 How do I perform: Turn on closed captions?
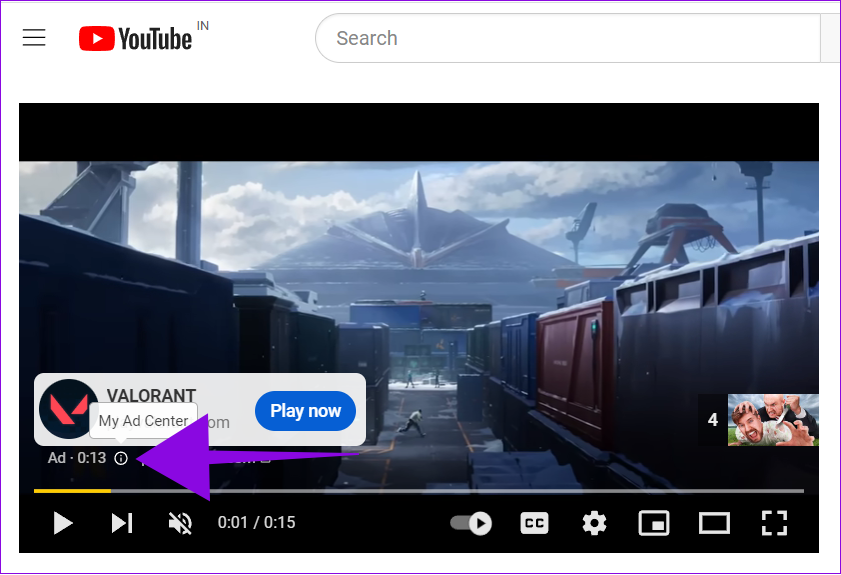click(534, 523)
